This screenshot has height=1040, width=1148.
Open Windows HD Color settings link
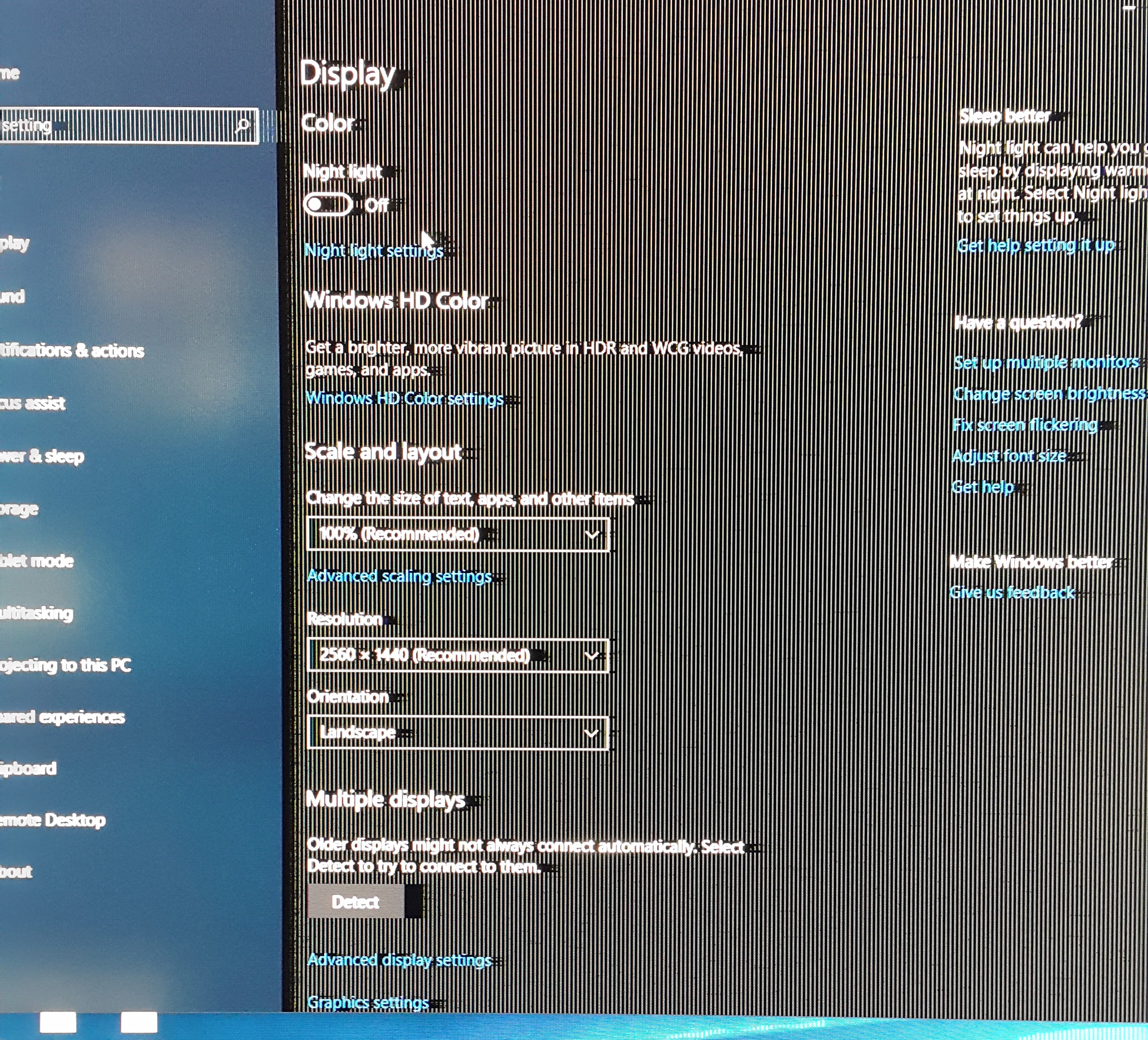405,398
